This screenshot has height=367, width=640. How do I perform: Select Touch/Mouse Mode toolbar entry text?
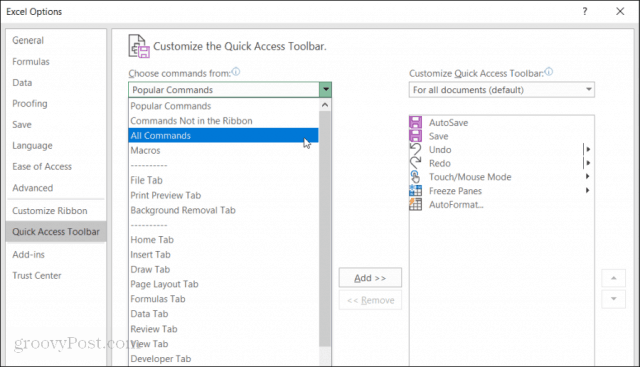coord(470,177)
